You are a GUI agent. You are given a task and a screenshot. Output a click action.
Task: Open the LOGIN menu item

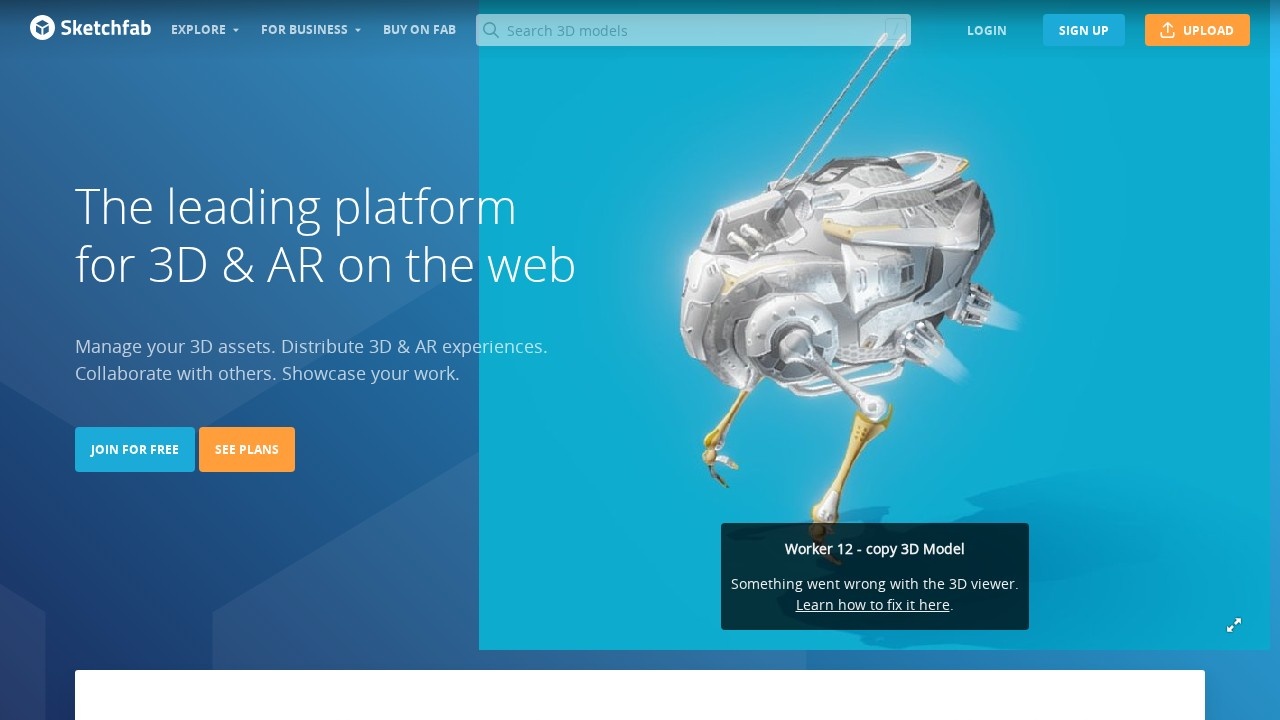987,31
